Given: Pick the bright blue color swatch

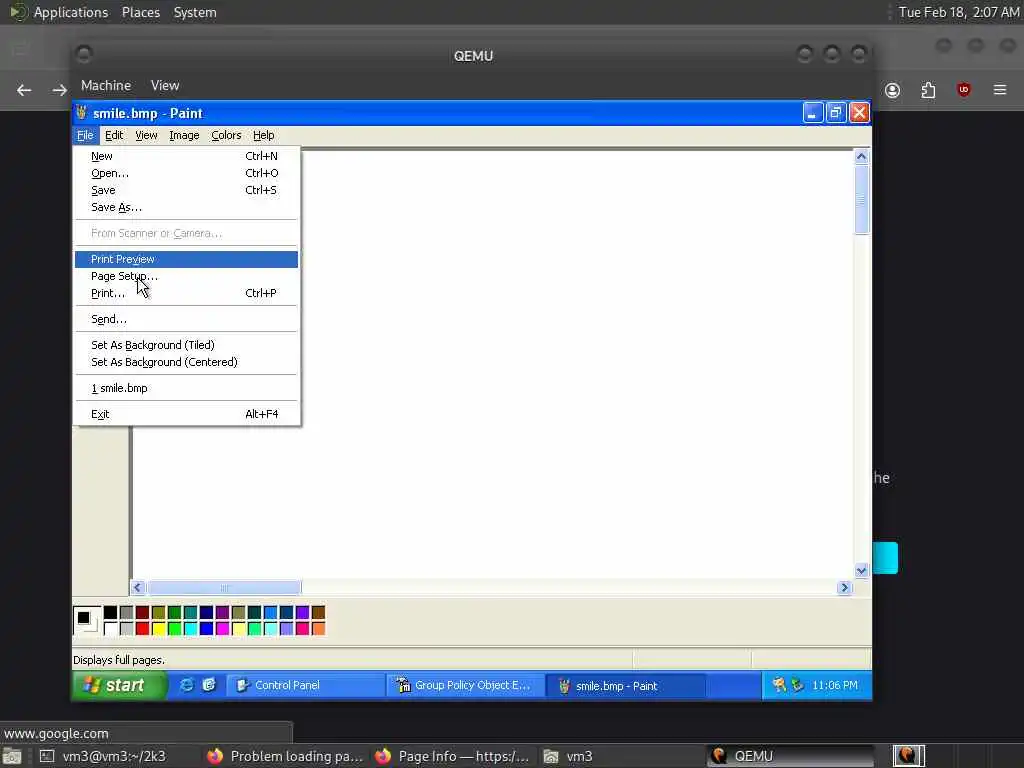Looking at the screenshot, I should pyautogui.click(x=206, y=629).
